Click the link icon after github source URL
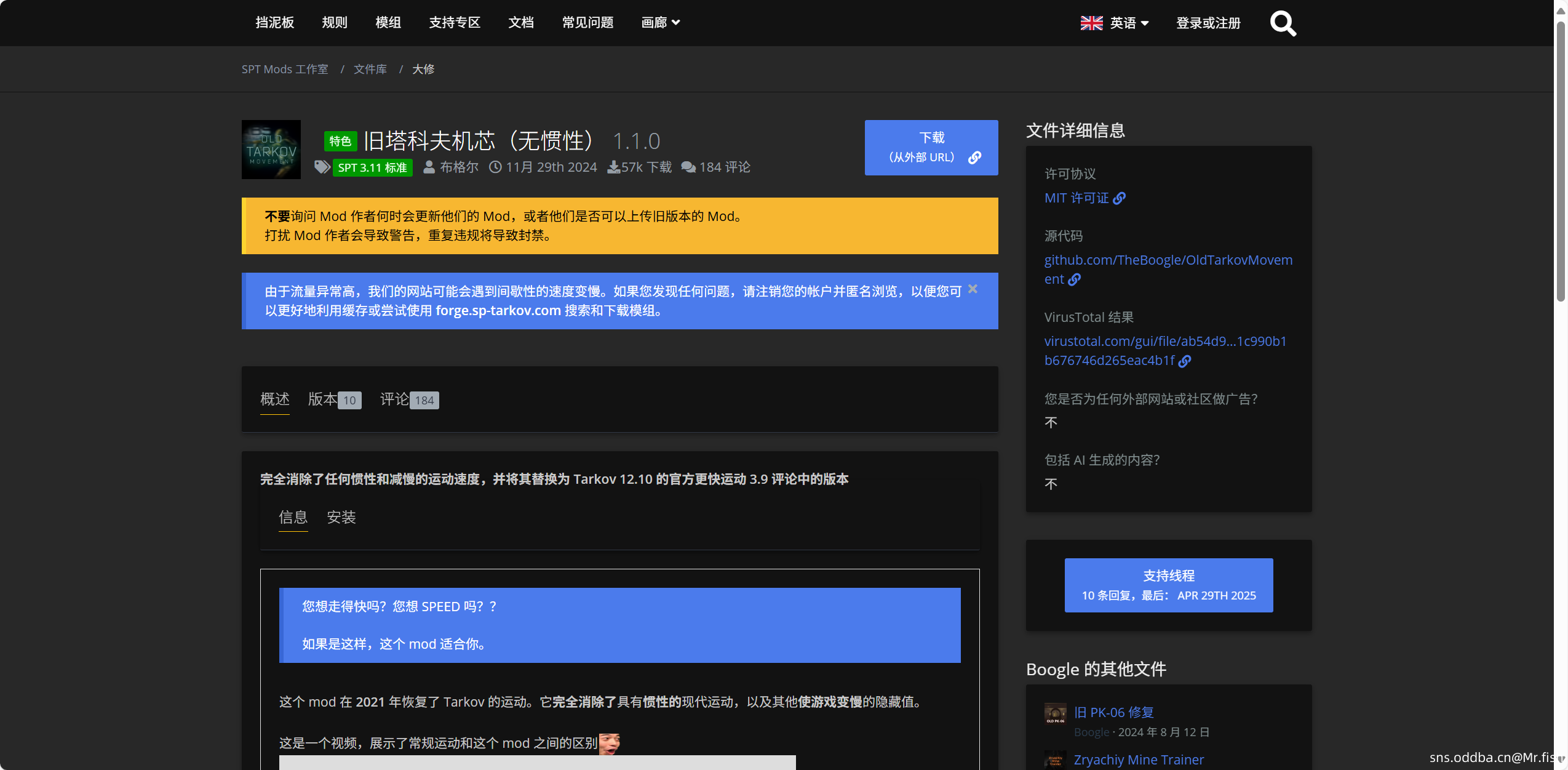1568x770 pixels. [1075, 279]
